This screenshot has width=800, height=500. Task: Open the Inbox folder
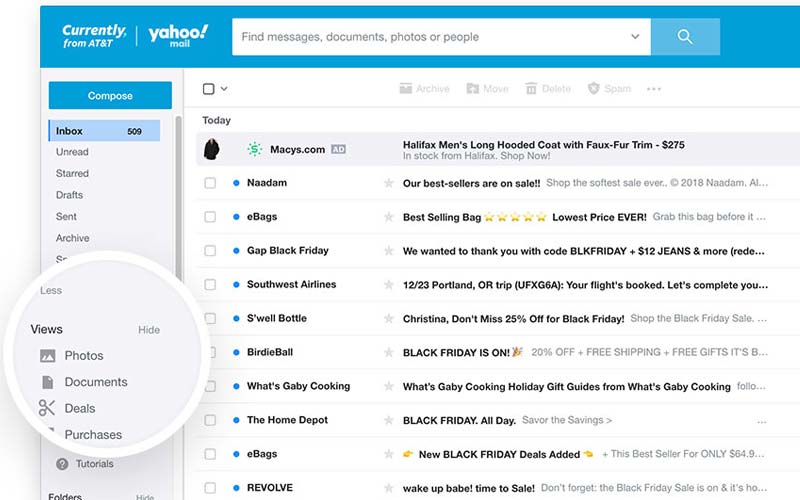[x=104, y=131]
